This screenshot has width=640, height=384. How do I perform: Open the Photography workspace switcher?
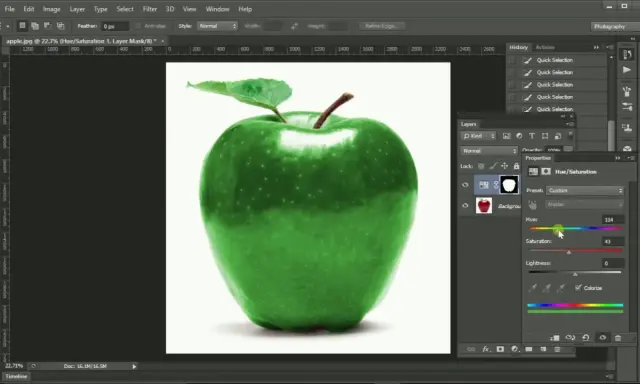[x=615, y=27]
